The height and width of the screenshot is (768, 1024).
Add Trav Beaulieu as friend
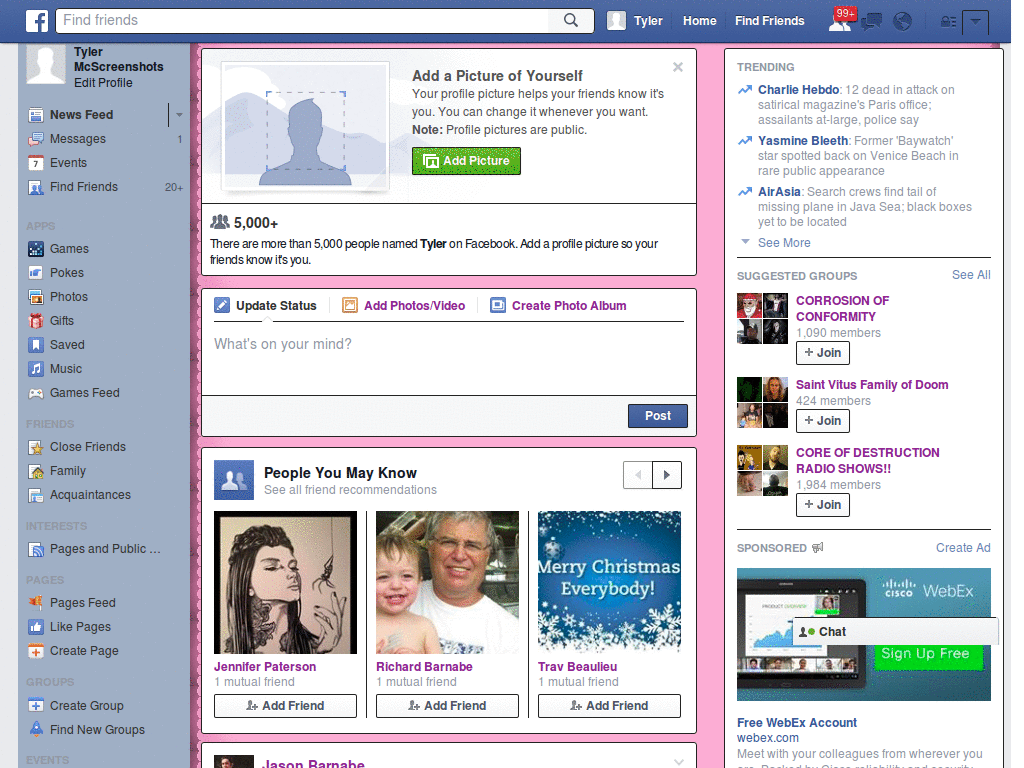(609, 706)
